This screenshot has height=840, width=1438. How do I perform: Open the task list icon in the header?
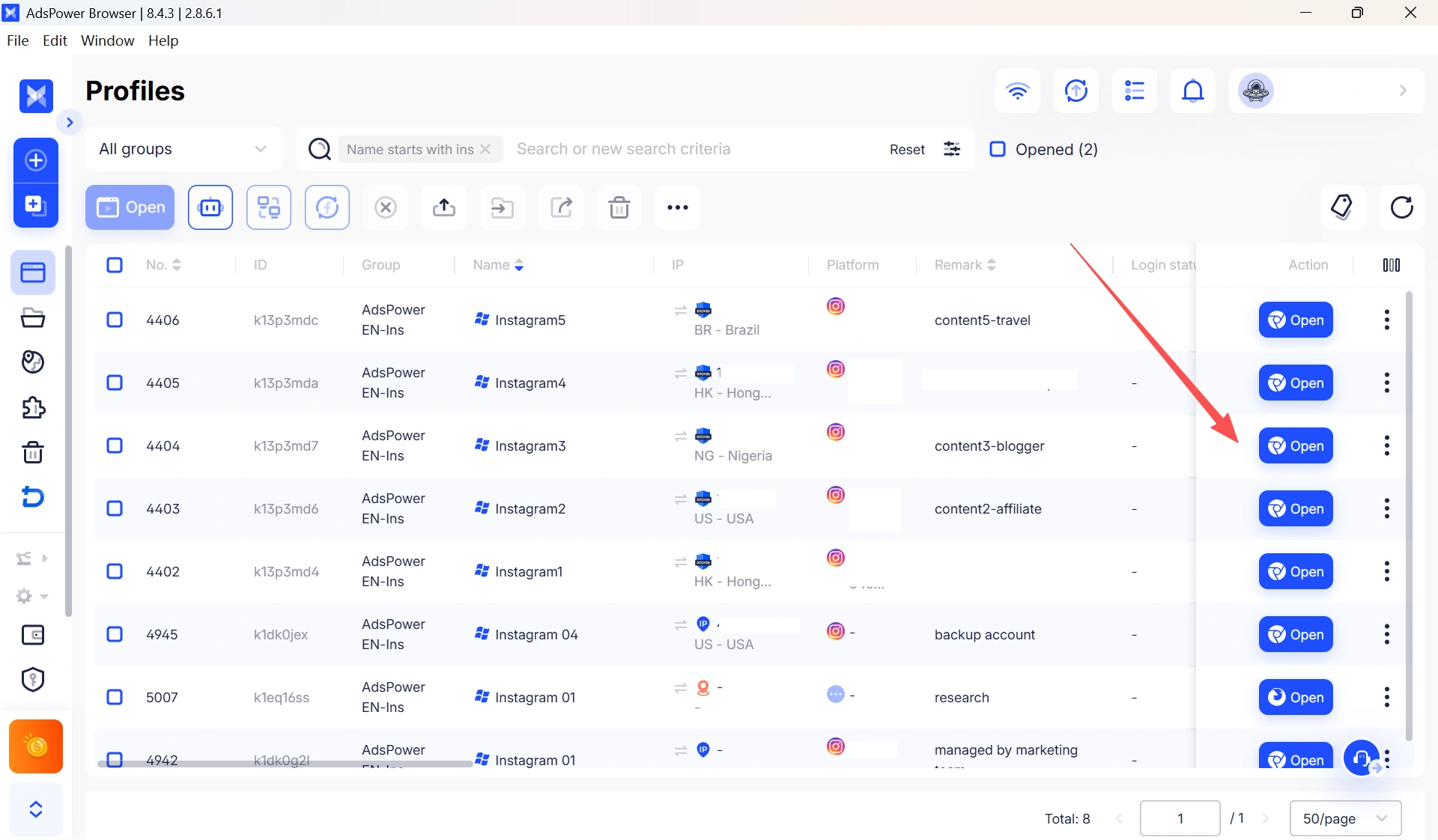(1135, 91)
